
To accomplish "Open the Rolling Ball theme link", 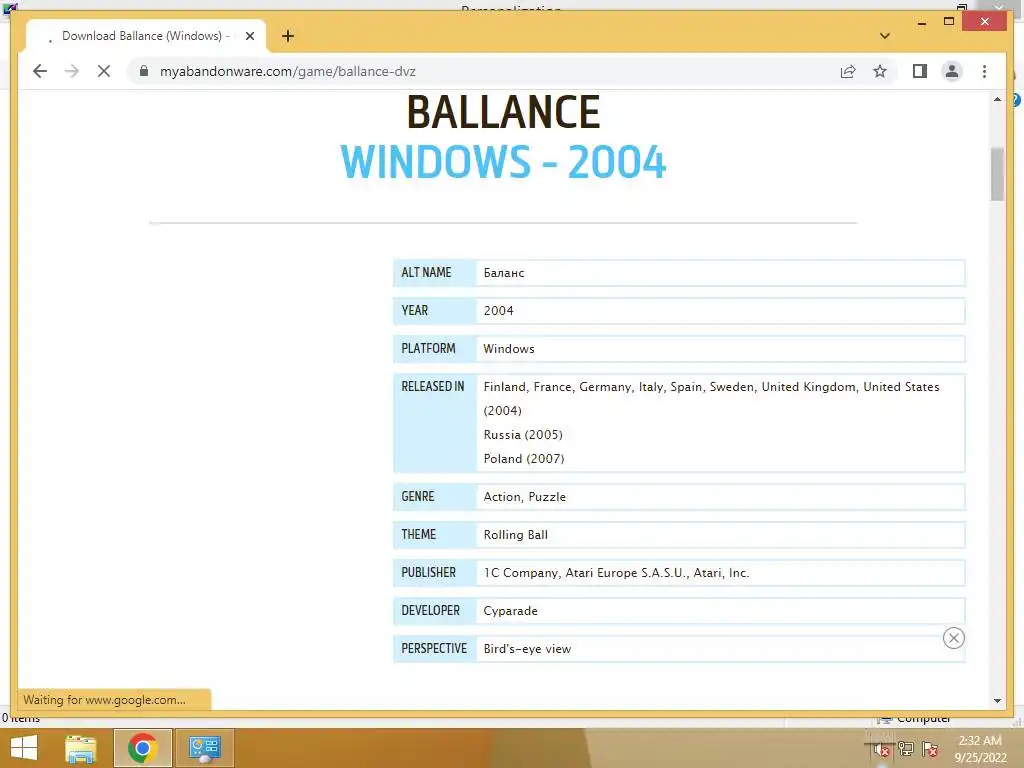I will point(516,535).
